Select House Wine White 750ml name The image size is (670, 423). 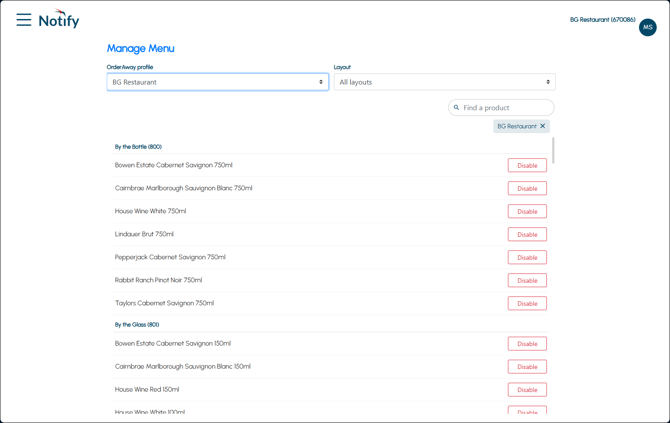click(x=150, y=211)
